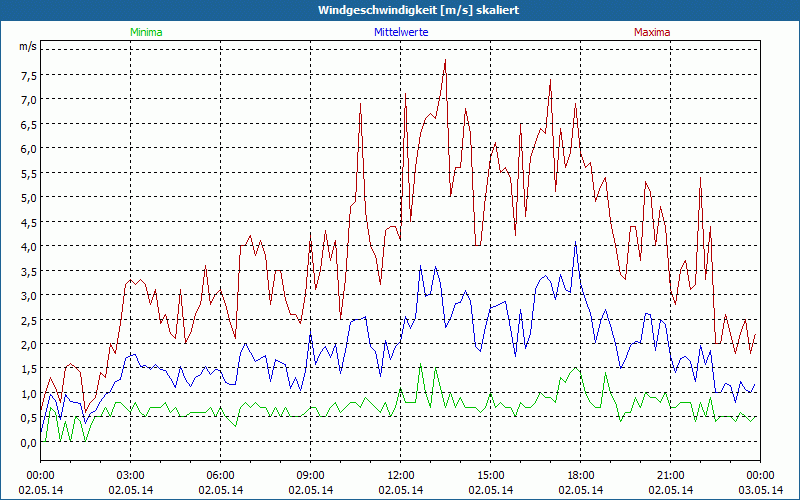The width and height of the screenshot is (800, 500).
Task: Click the 18:00 time axis label
Action: (581, 476)
